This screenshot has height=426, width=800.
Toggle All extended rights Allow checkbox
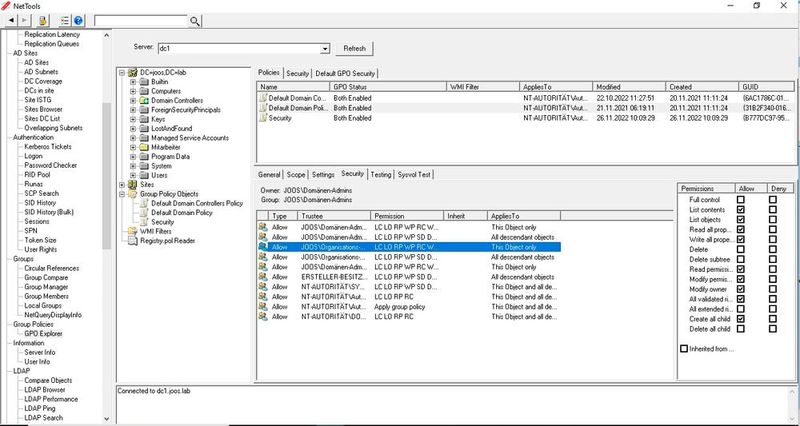coord(741,309)
